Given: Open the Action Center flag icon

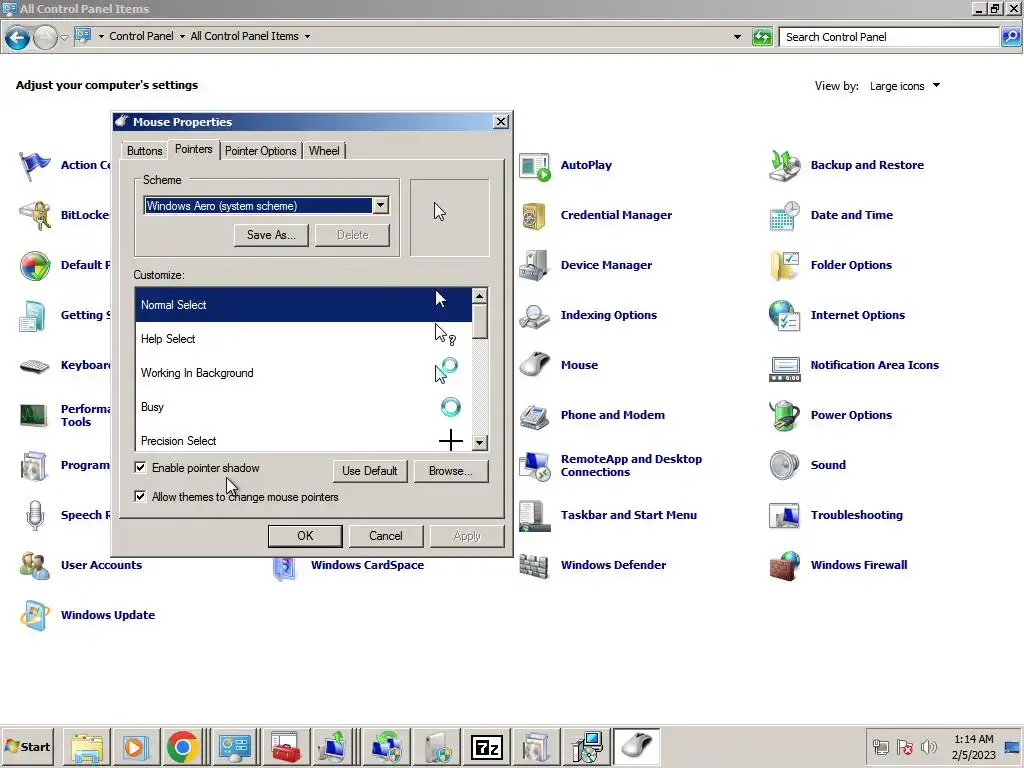Looking at the screenshot, I should pos(35,166).
